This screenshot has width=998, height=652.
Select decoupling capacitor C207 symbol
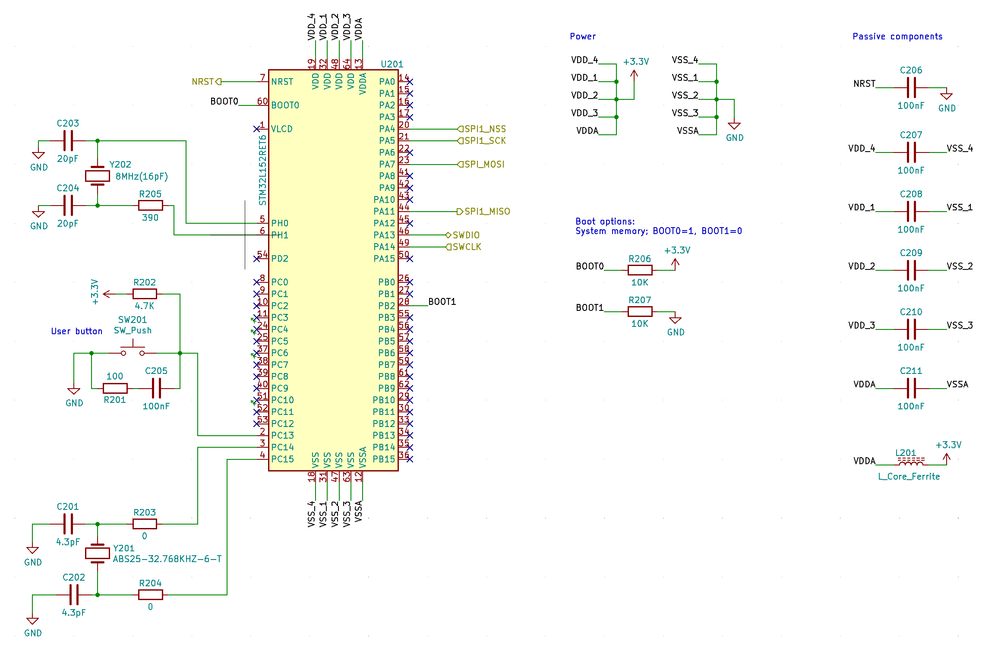coord(911,152)
